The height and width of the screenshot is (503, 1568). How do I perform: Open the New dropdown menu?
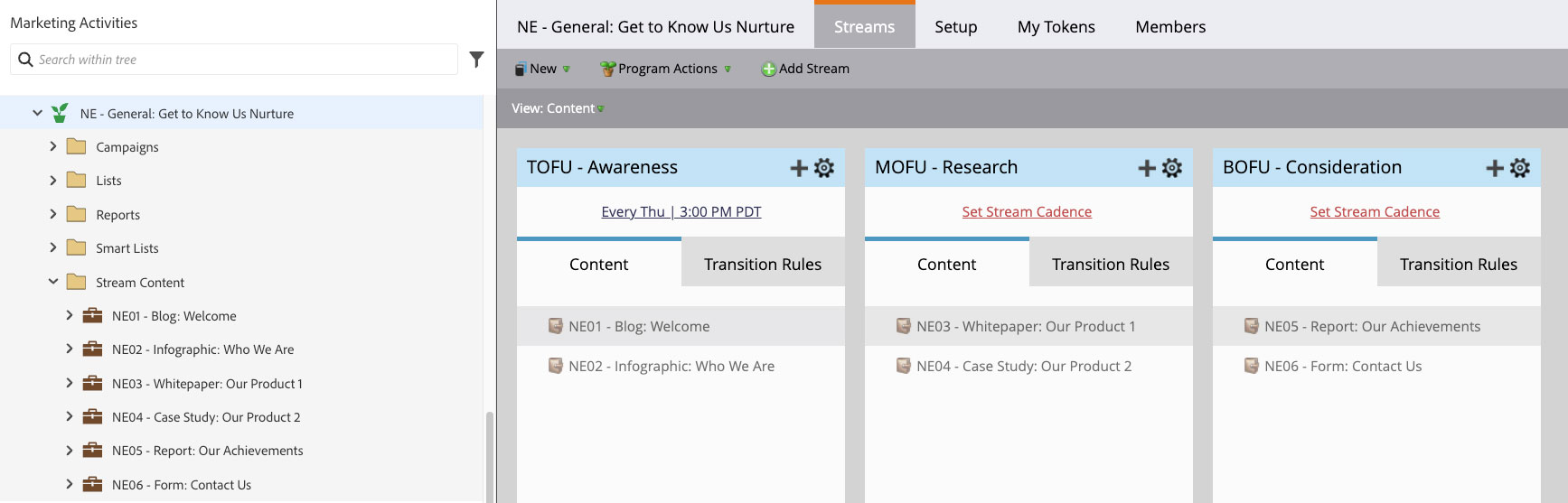542,69
